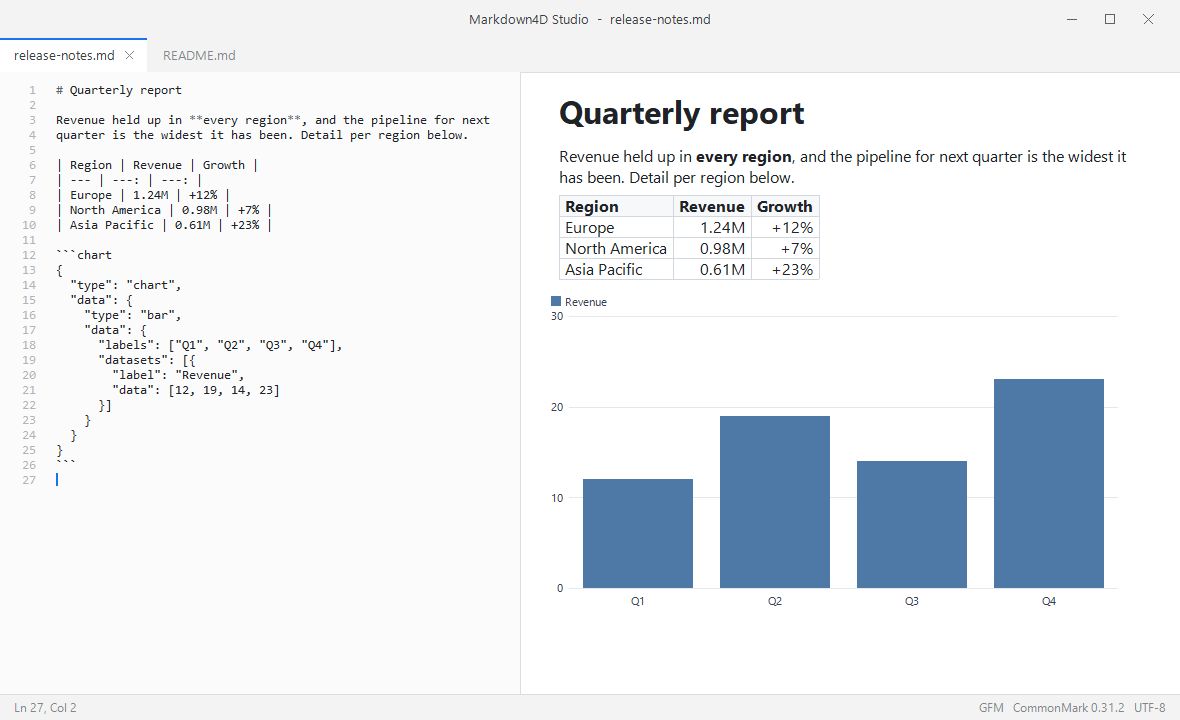Image resolution: width=1180 pixels, height=720 pixels.
Task: Open the UTF-8 encoding selector
Action: (x=1150, y=708)
